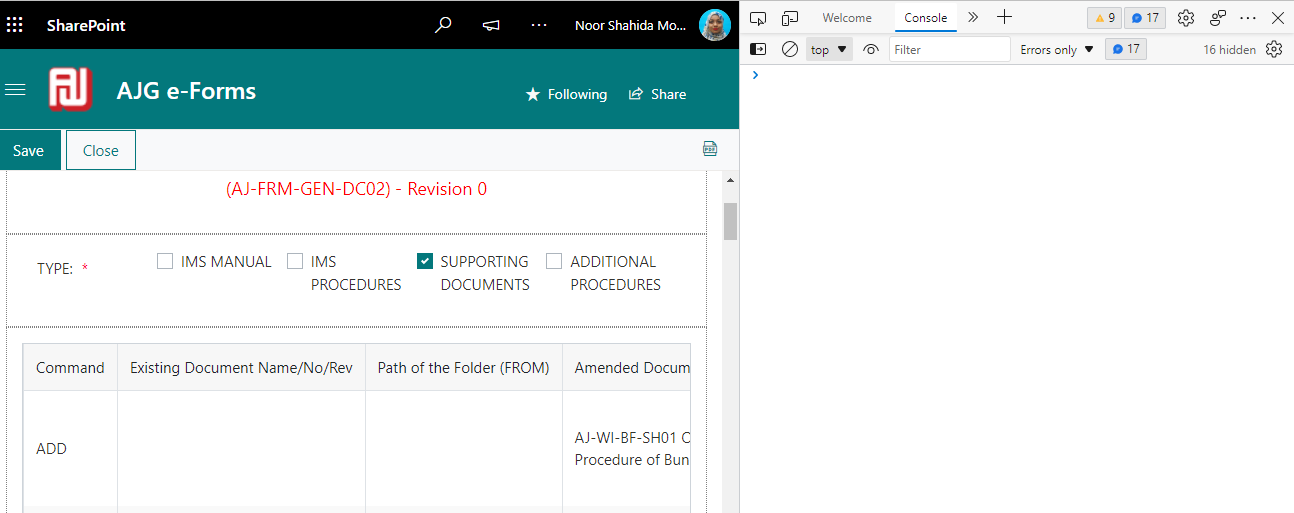Check the IMS PROCEDURES checkbox

[x=295, y=261]
